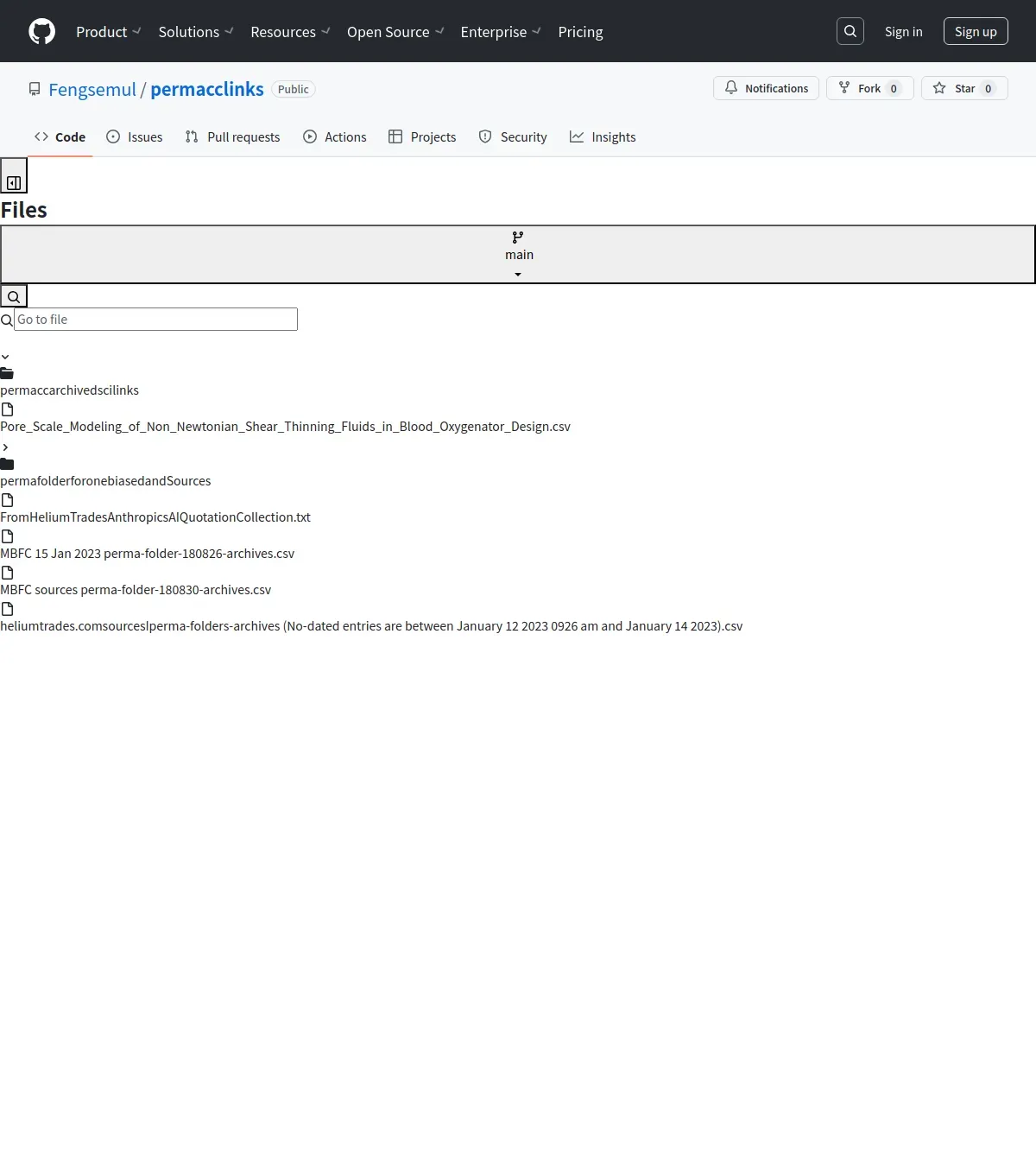This screenshot has width=1036, height=1160.
Task: Open the Solutions menu
Action: (x=196, y=31)
